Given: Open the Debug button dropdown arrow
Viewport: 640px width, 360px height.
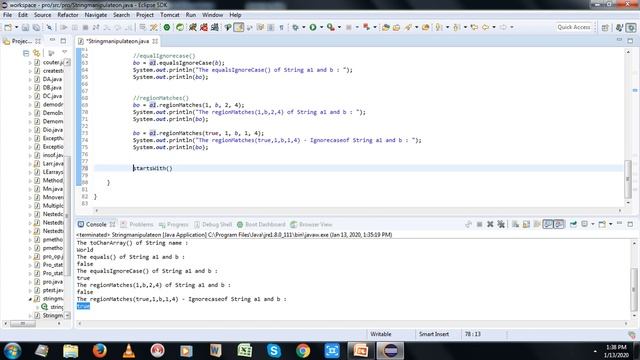Looking at the screenshot, I should pyautogui.click(x=304, y=27).
